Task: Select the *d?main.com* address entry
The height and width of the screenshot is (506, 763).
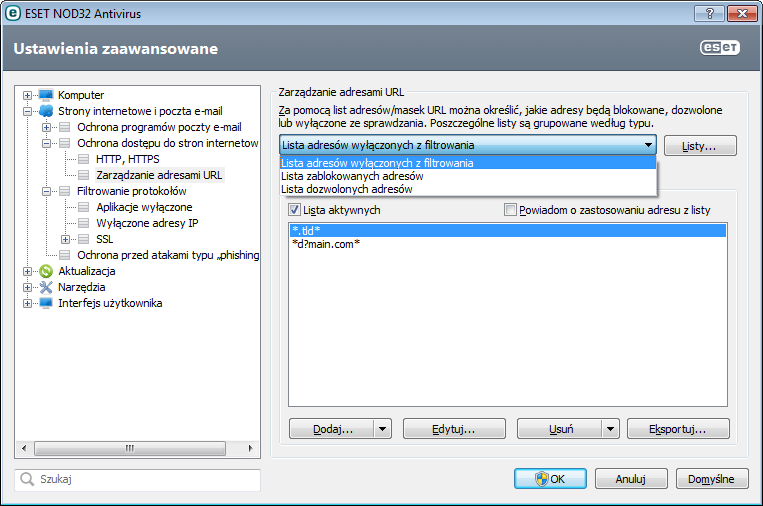Action: click(x=508, y=244)
